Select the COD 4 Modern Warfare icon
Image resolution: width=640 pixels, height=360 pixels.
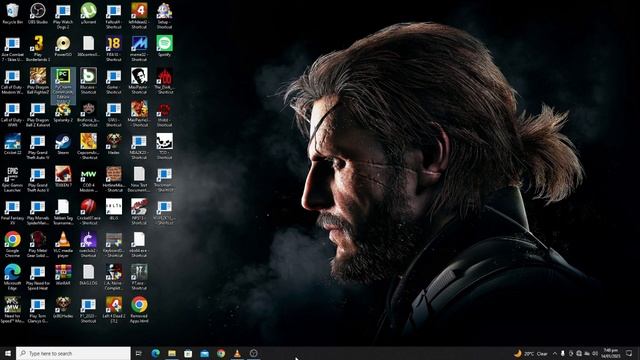89,179
